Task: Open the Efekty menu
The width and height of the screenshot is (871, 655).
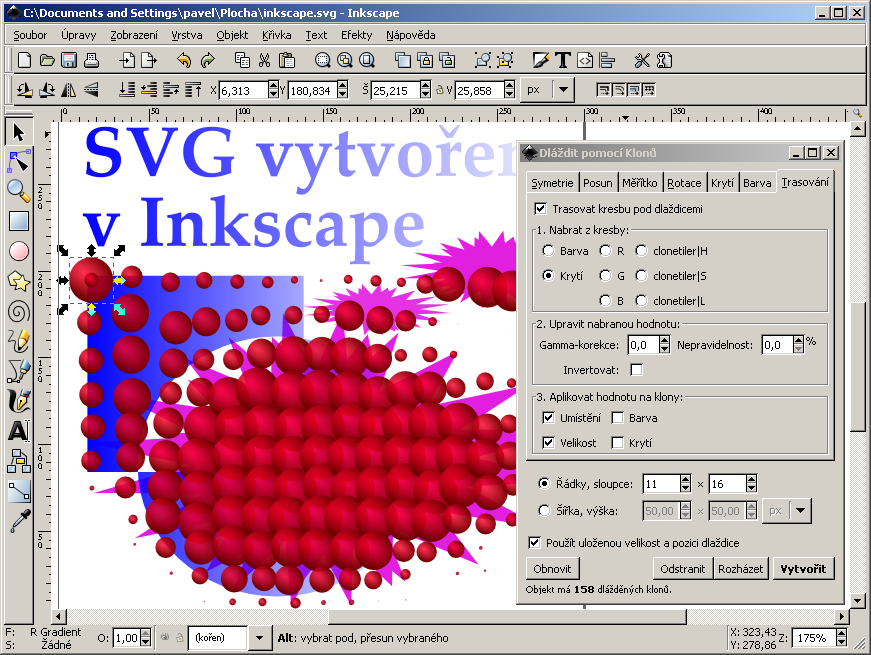Action: click(357, 35)
